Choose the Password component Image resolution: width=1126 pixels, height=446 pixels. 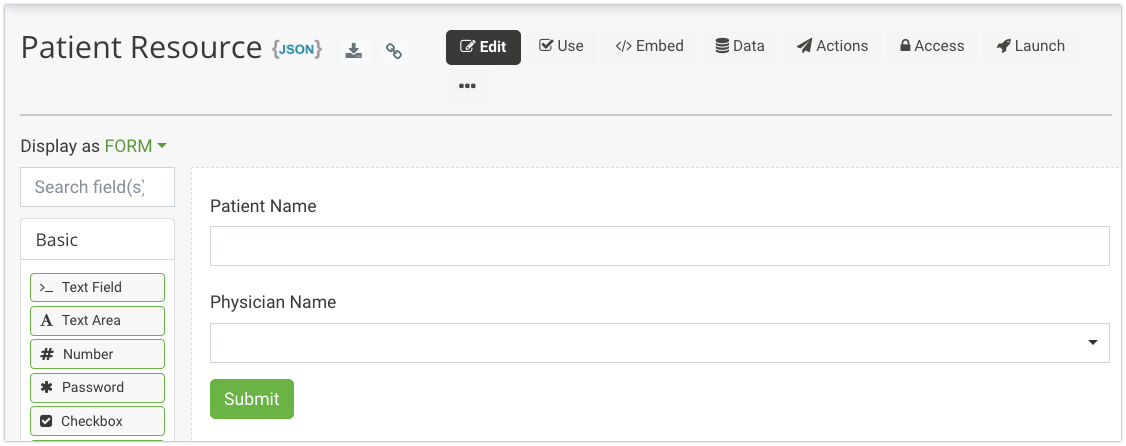click(x=97, y=387)
